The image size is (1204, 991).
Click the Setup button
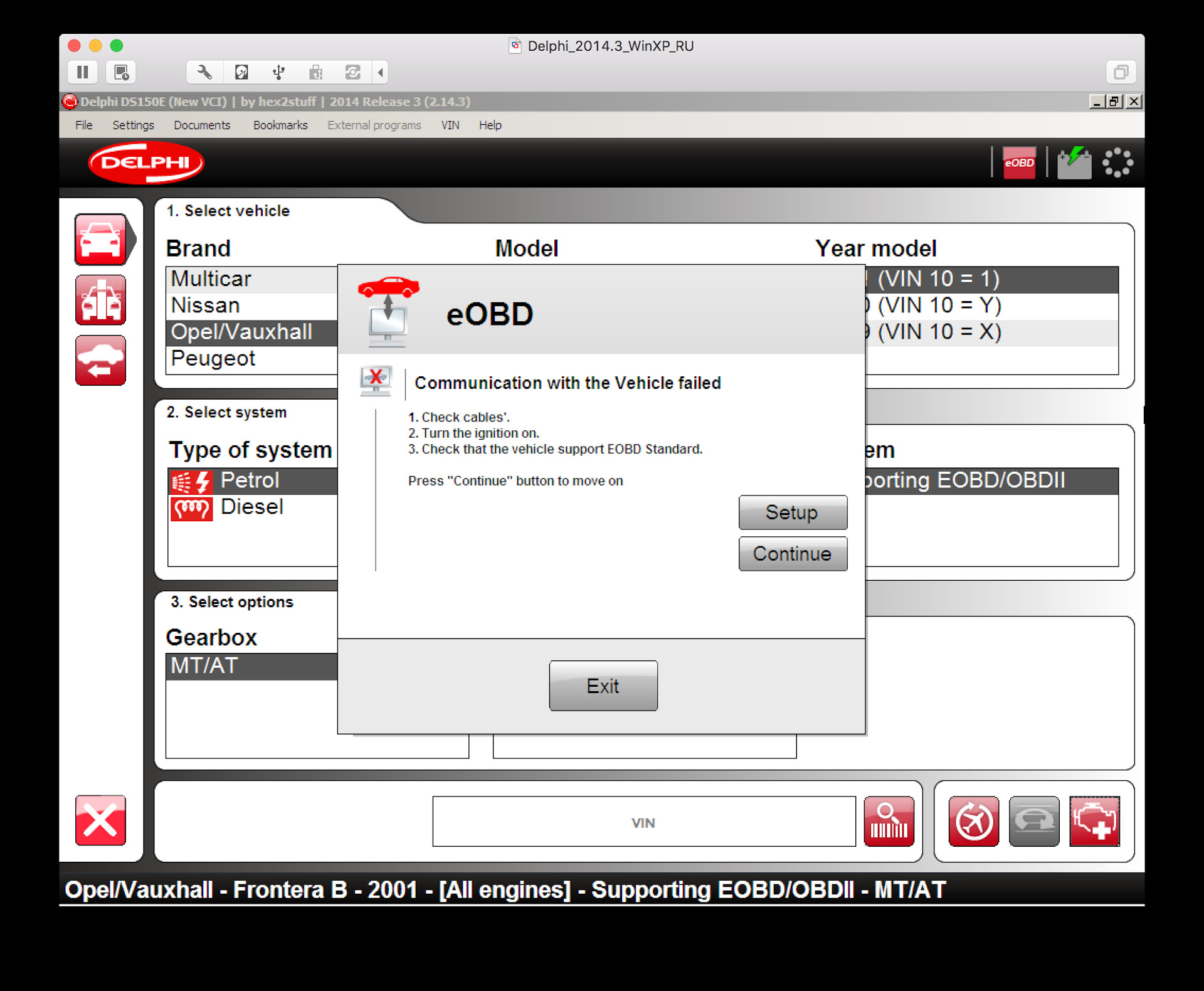pos(792,512)
